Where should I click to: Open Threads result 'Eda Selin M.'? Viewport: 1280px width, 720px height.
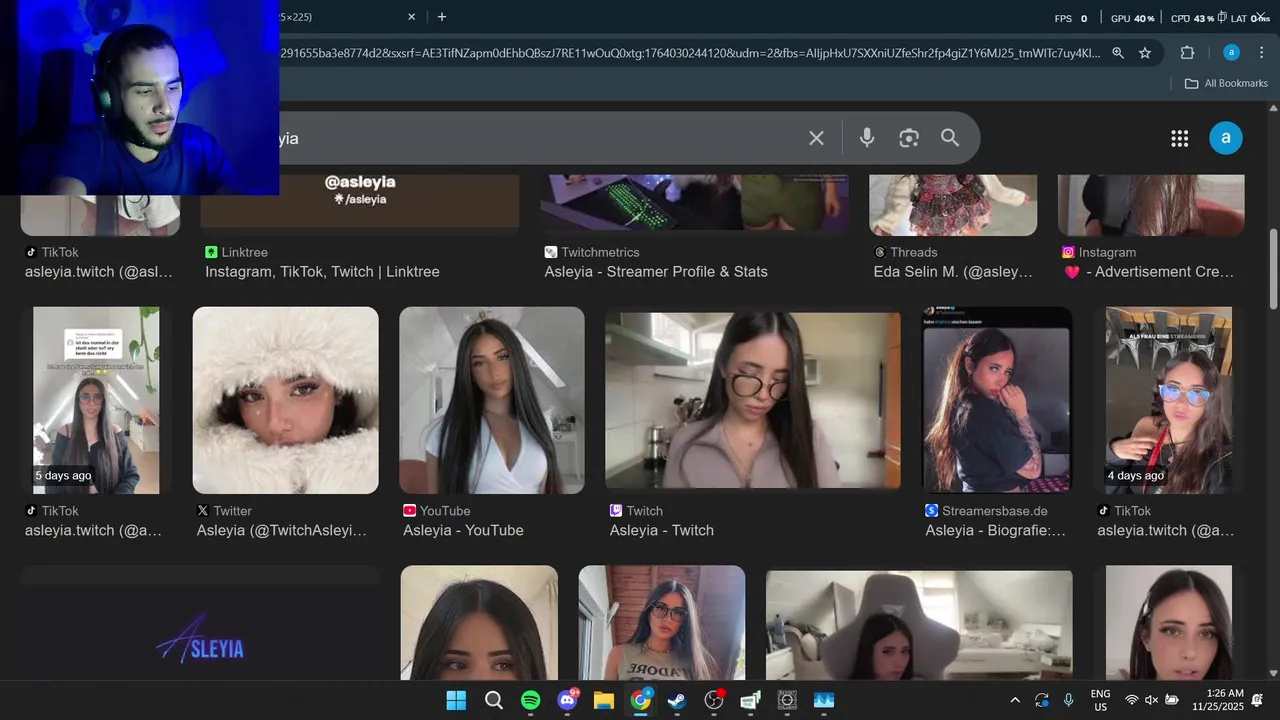point(952,272)
